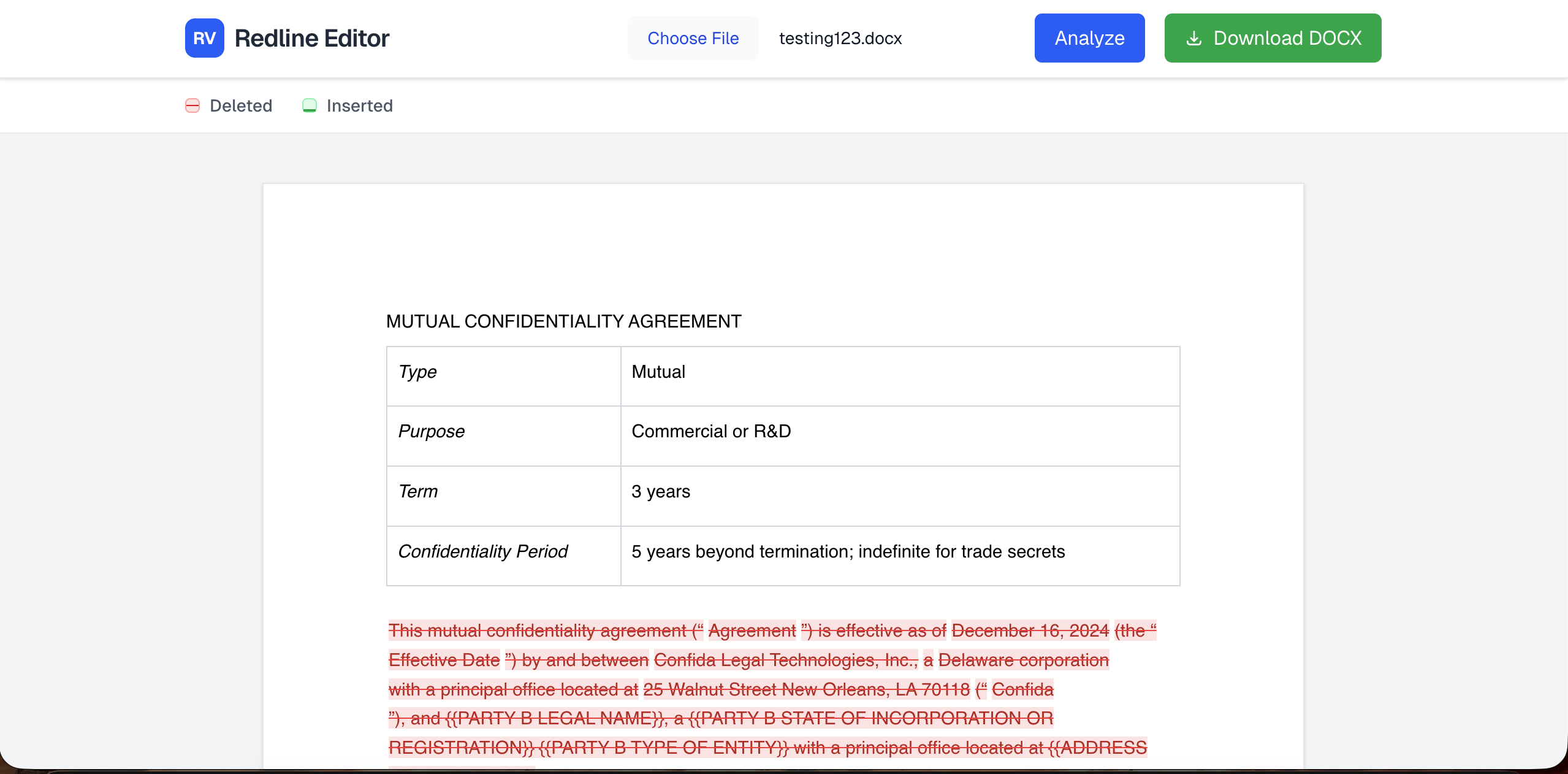Click the testing123.docx filename
Screen dimensions: 1568x774
tap(840, 39)
